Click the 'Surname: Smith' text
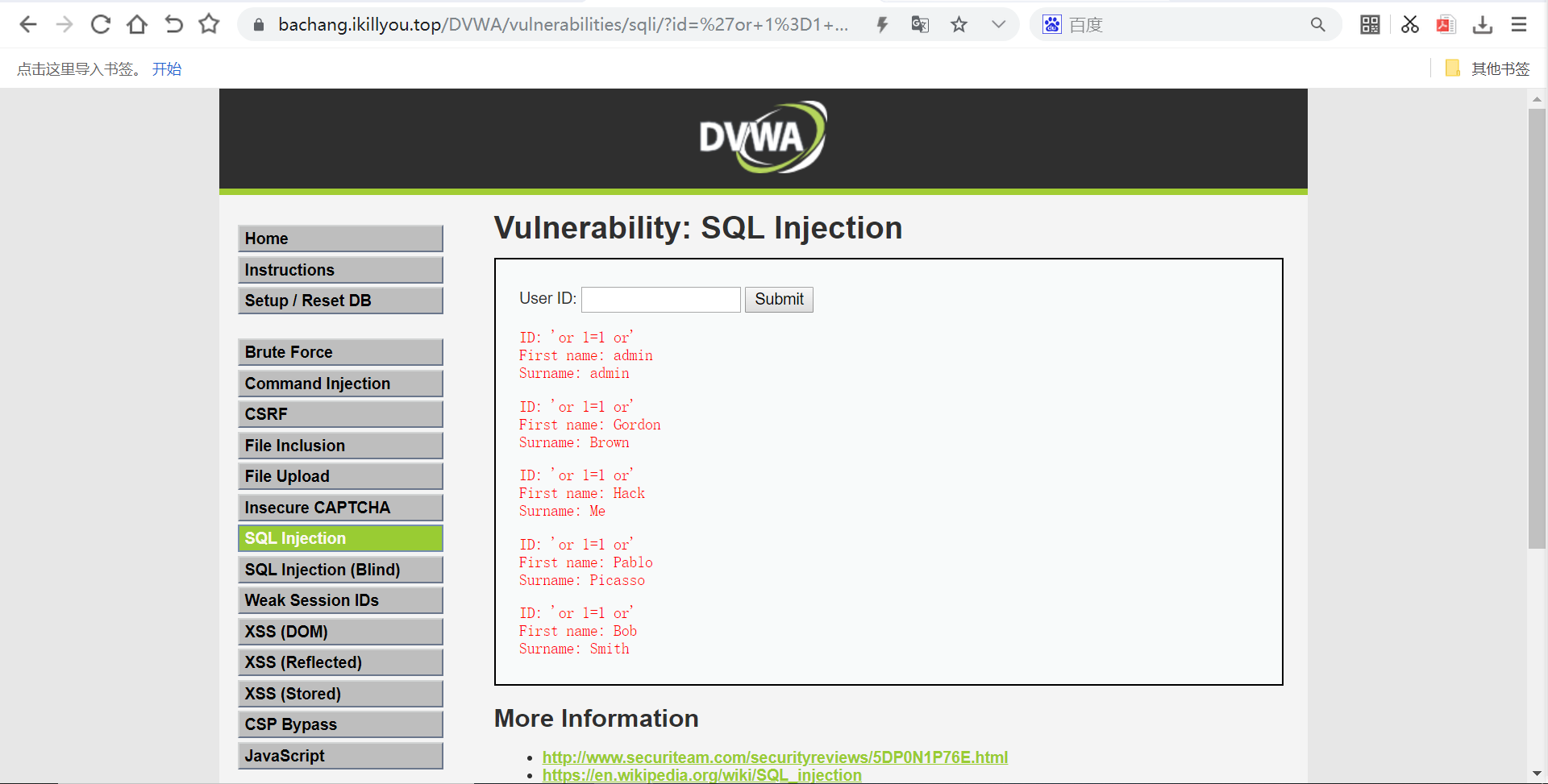The image size is (1548, 784). 574,649
